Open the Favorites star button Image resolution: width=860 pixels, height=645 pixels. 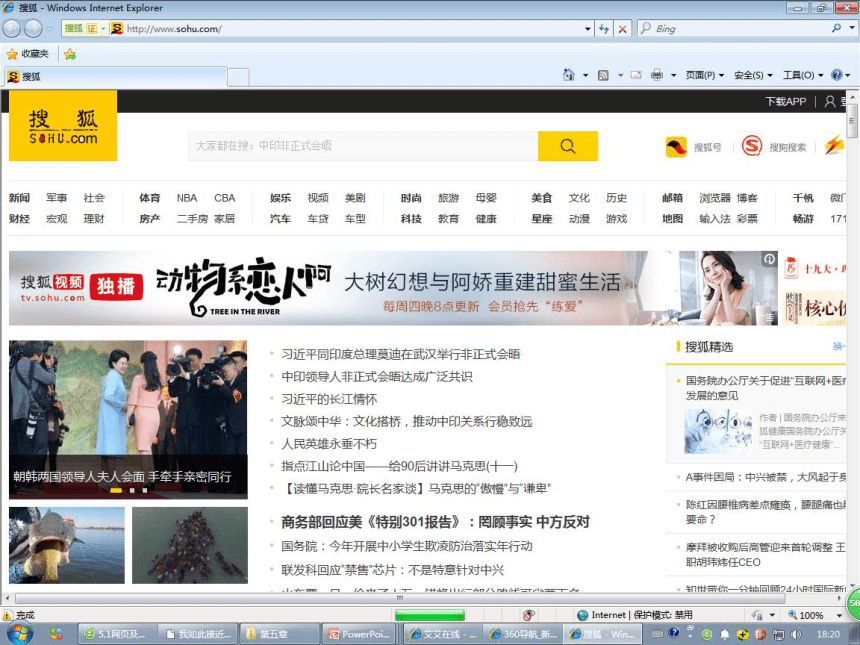(12, 54)
